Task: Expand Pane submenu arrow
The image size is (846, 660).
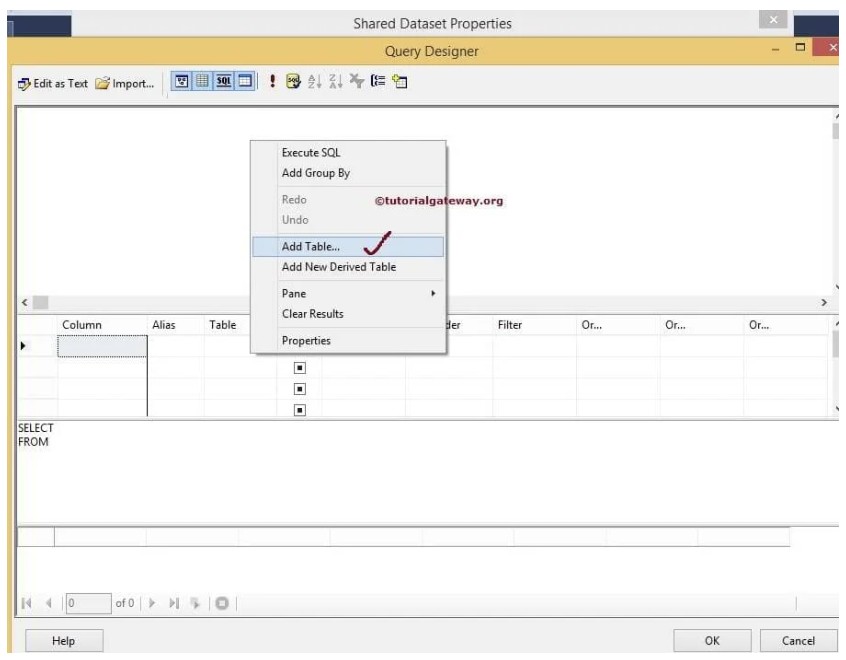Action: coord(433,294)
